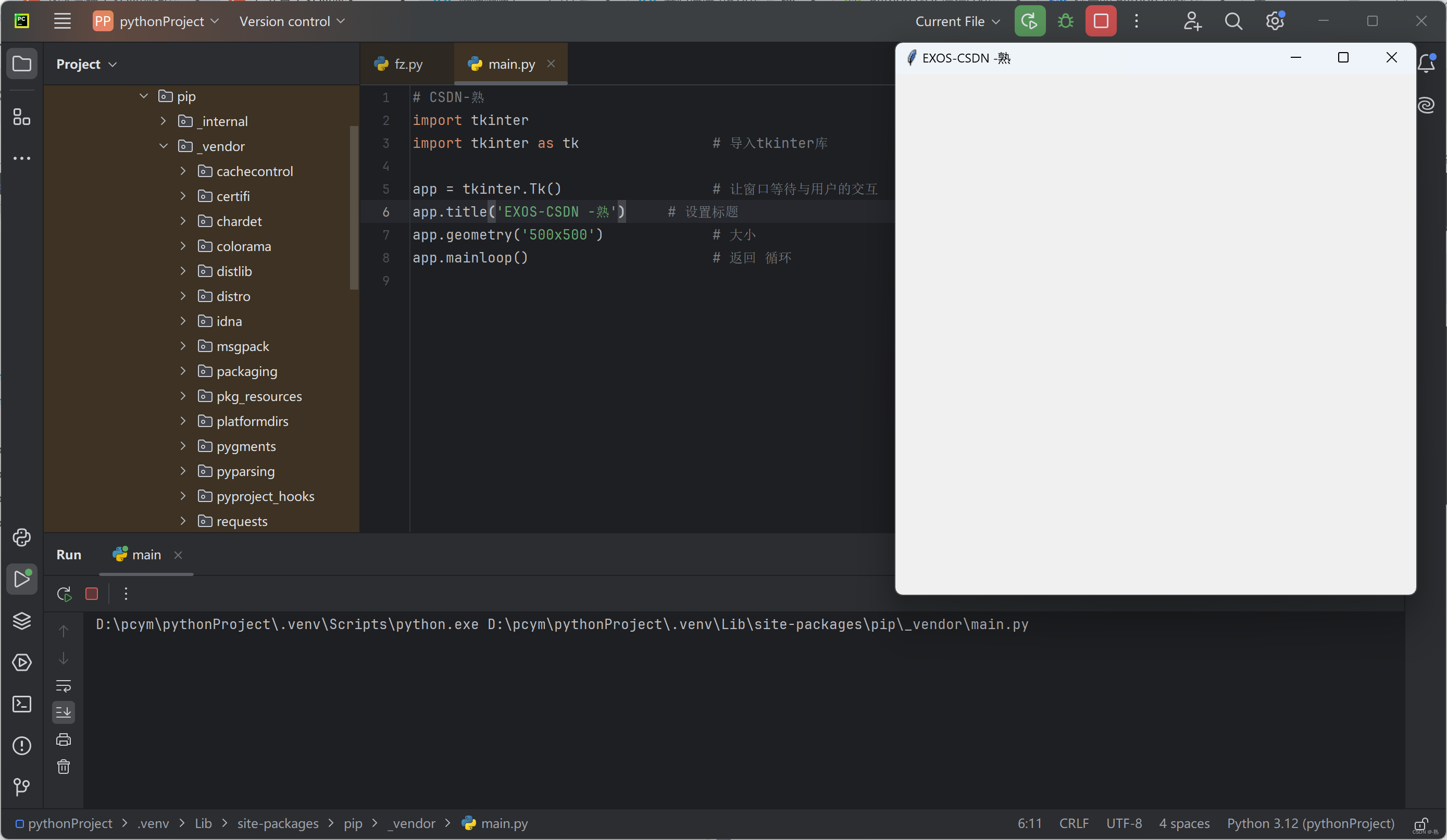Open IDE settings gear icon
The width and height of the screenshot is (1447, 840).
coord(1275,21)
